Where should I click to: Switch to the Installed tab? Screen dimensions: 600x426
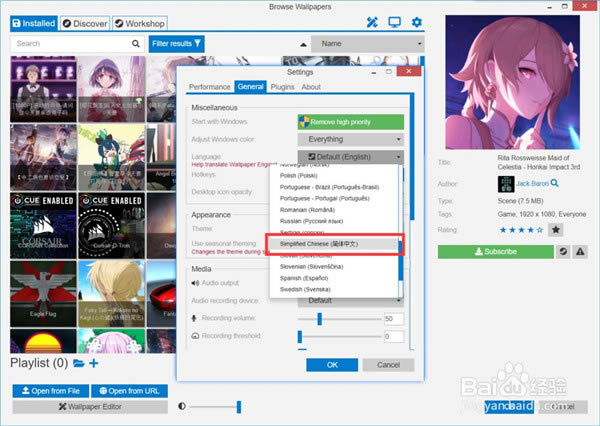pos(34,23)
